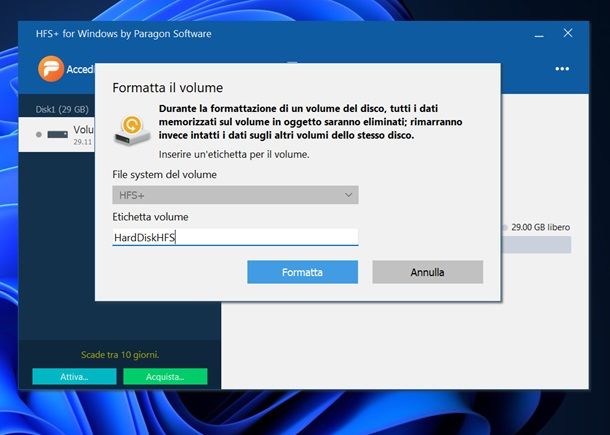Click the Paragon orange logo icon

51,69
